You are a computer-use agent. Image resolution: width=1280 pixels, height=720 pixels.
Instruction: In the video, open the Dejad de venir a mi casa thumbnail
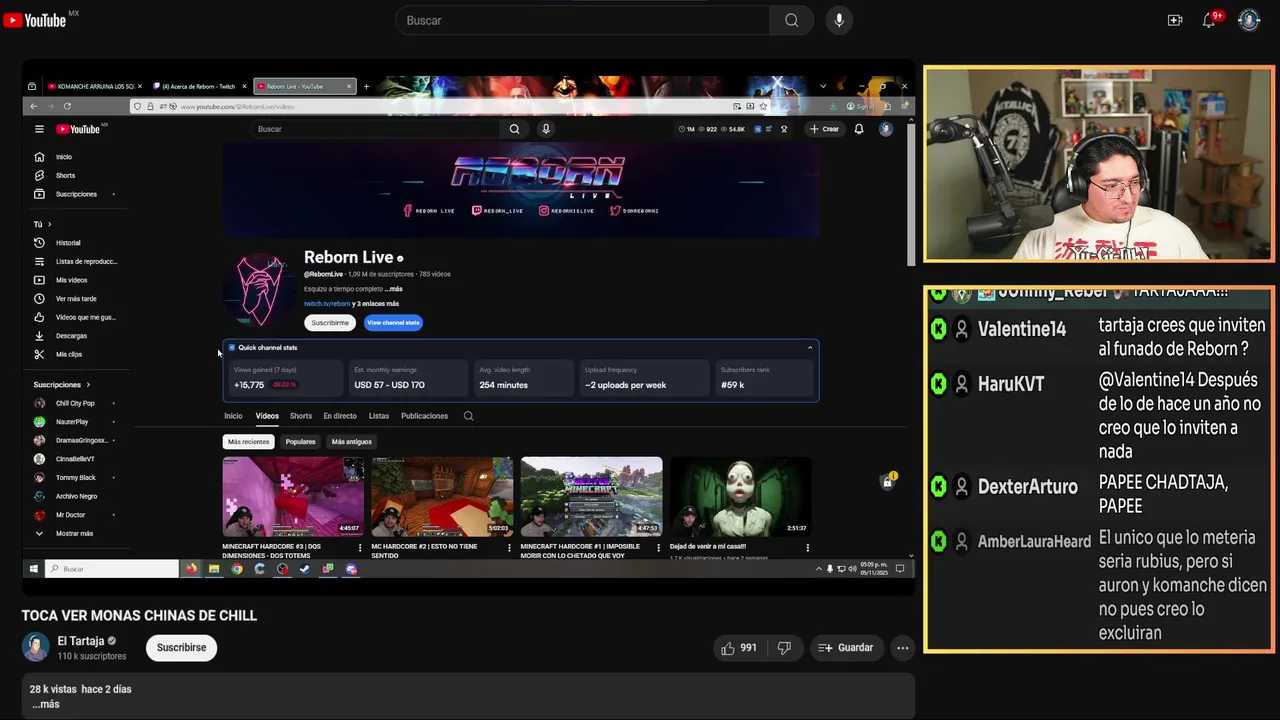(x=741, y=497)
